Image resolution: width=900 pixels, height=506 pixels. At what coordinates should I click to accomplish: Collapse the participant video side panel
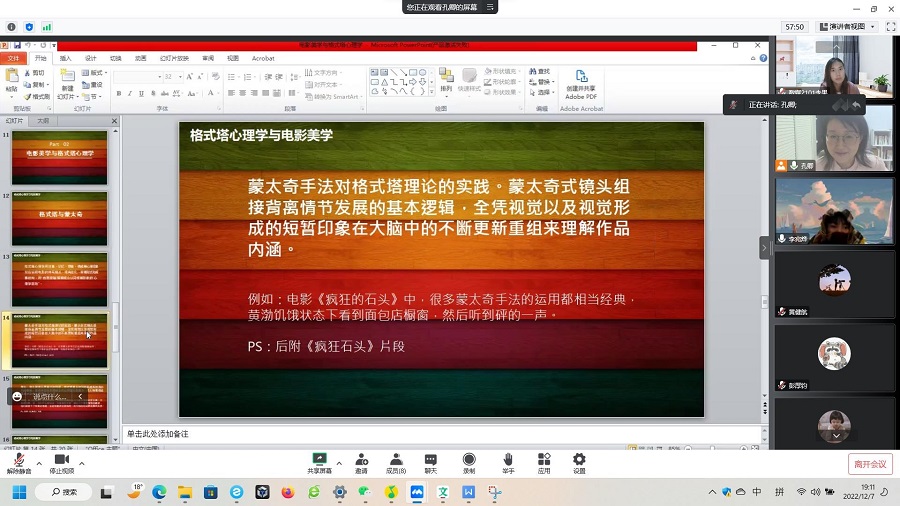765,247
